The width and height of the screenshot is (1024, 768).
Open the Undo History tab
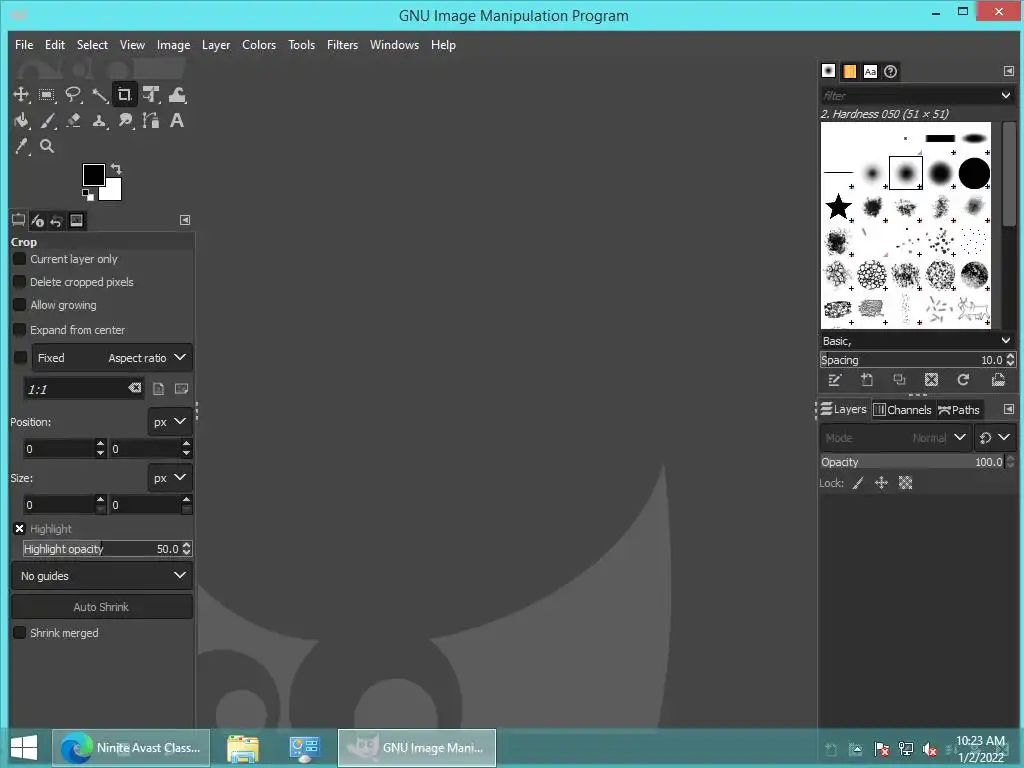[57, 221]
